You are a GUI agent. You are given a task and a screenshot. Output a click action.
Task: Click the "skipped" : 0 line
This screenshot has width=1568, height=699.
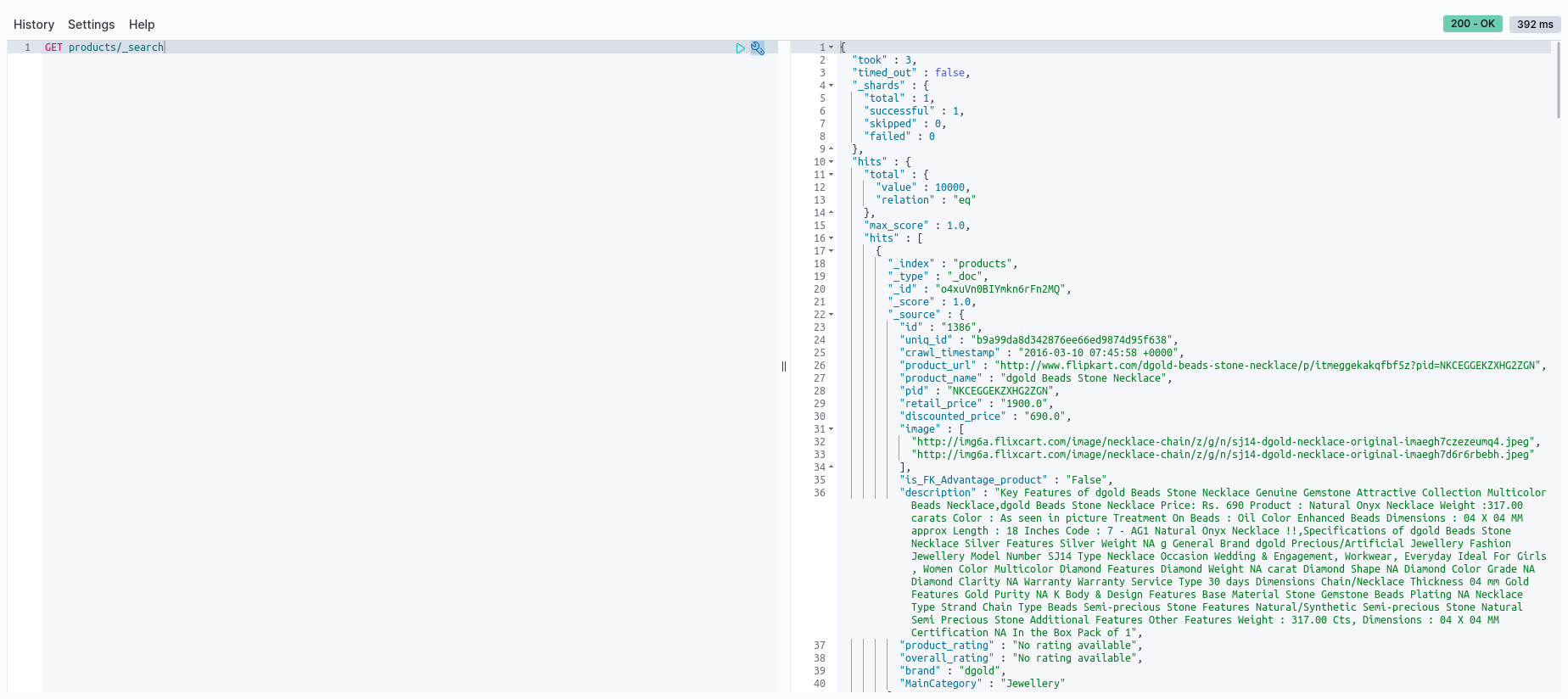pyautogui.click(x=905, y=124)
